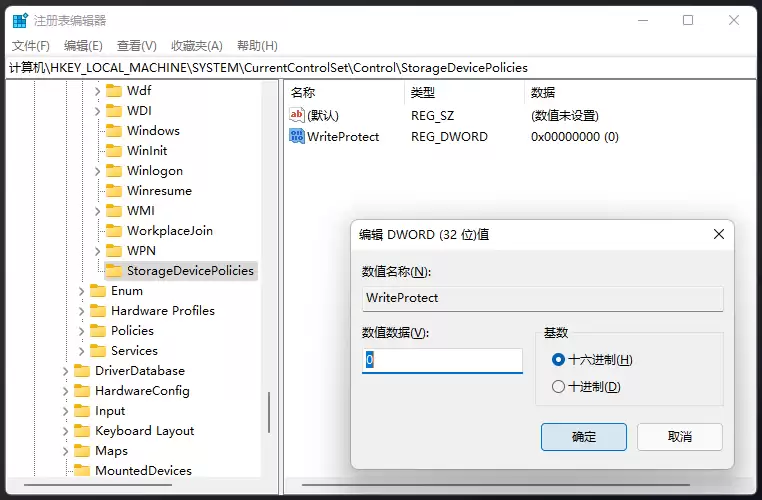Expand the HardwareConfig tree node
The height and width of the screenshot is (500, 762).
tap(65, 392)
